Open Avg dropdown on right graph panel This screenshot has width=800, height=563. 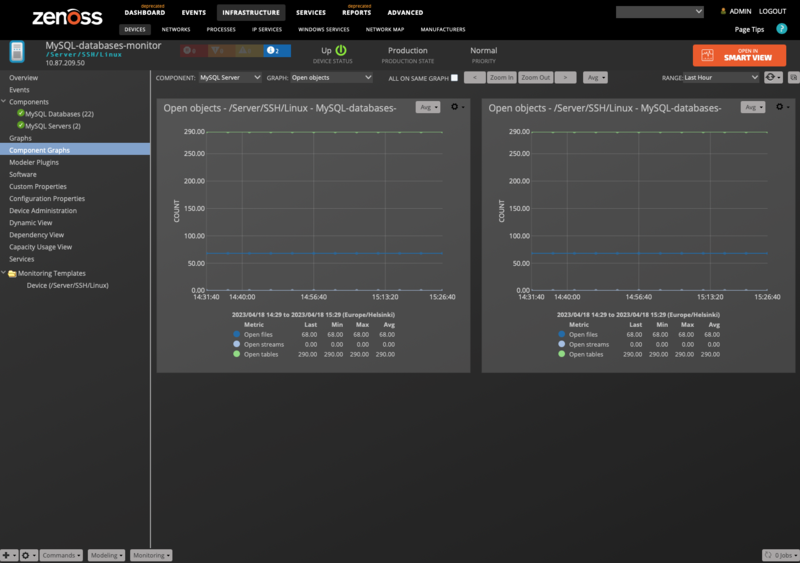pyautogui.click(x=753, y=107)
